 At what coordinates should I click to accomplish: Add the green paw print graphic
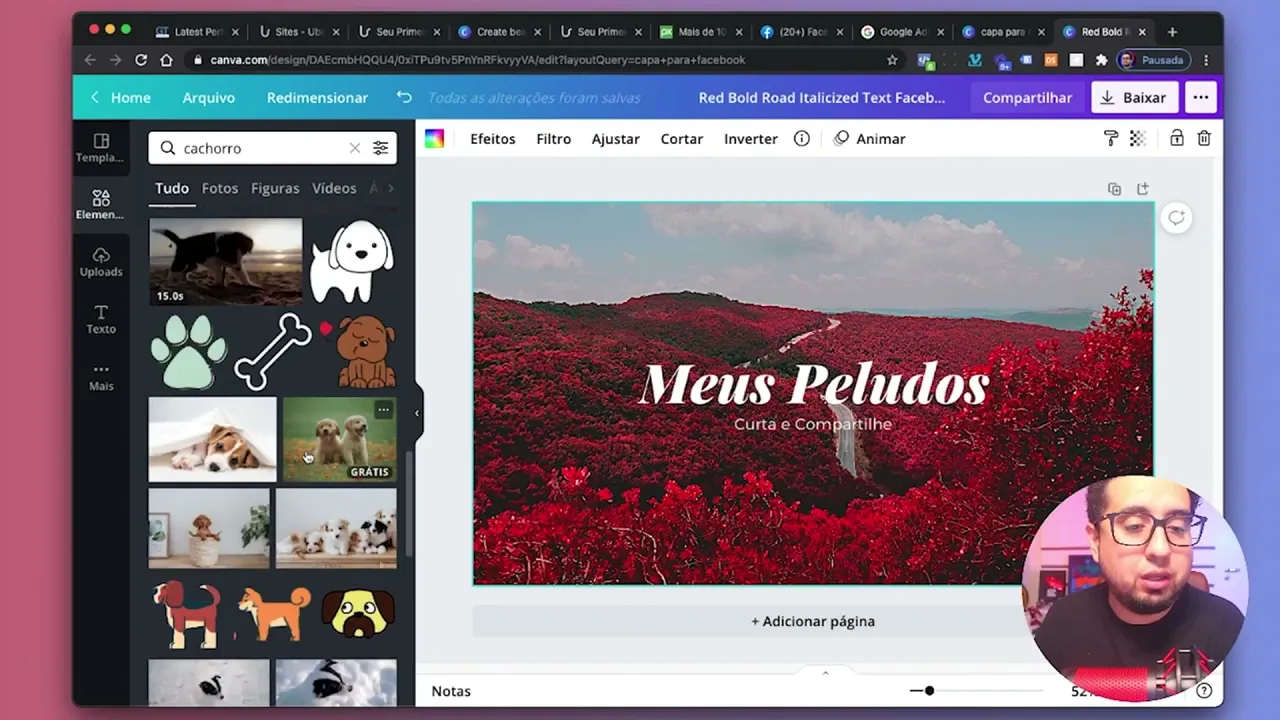[x=188, y=351]
